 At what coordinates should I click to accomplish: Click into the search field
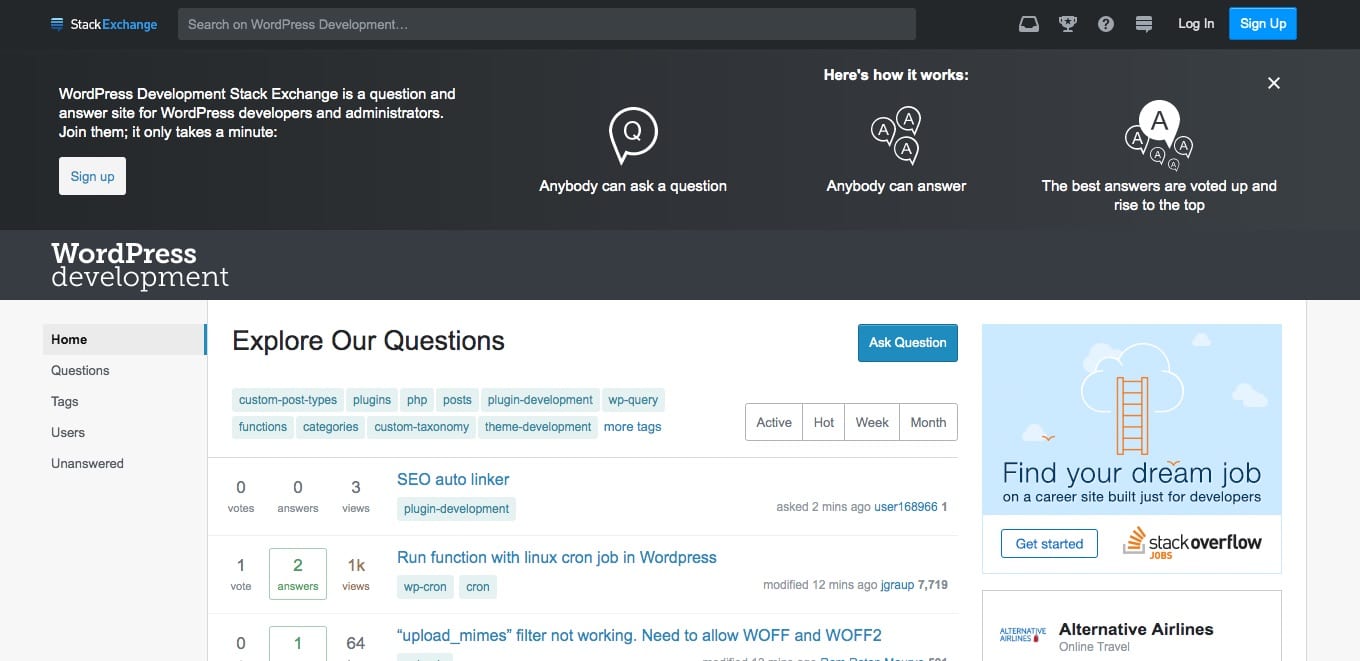click(x=546, y=23)
